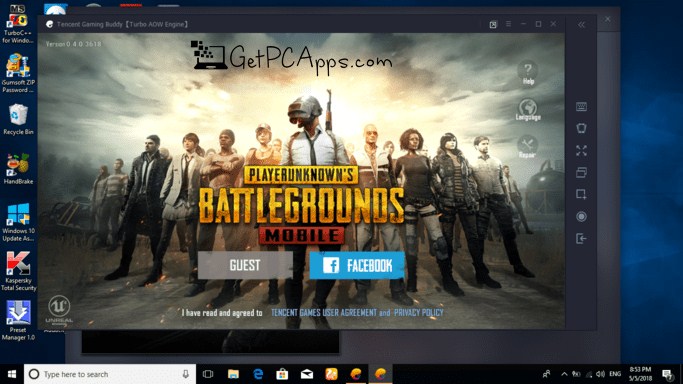The width and height of the screenshot is (683, 384).
Task: Select the Recycle Bin desktop icon
Action: [18, 119]
